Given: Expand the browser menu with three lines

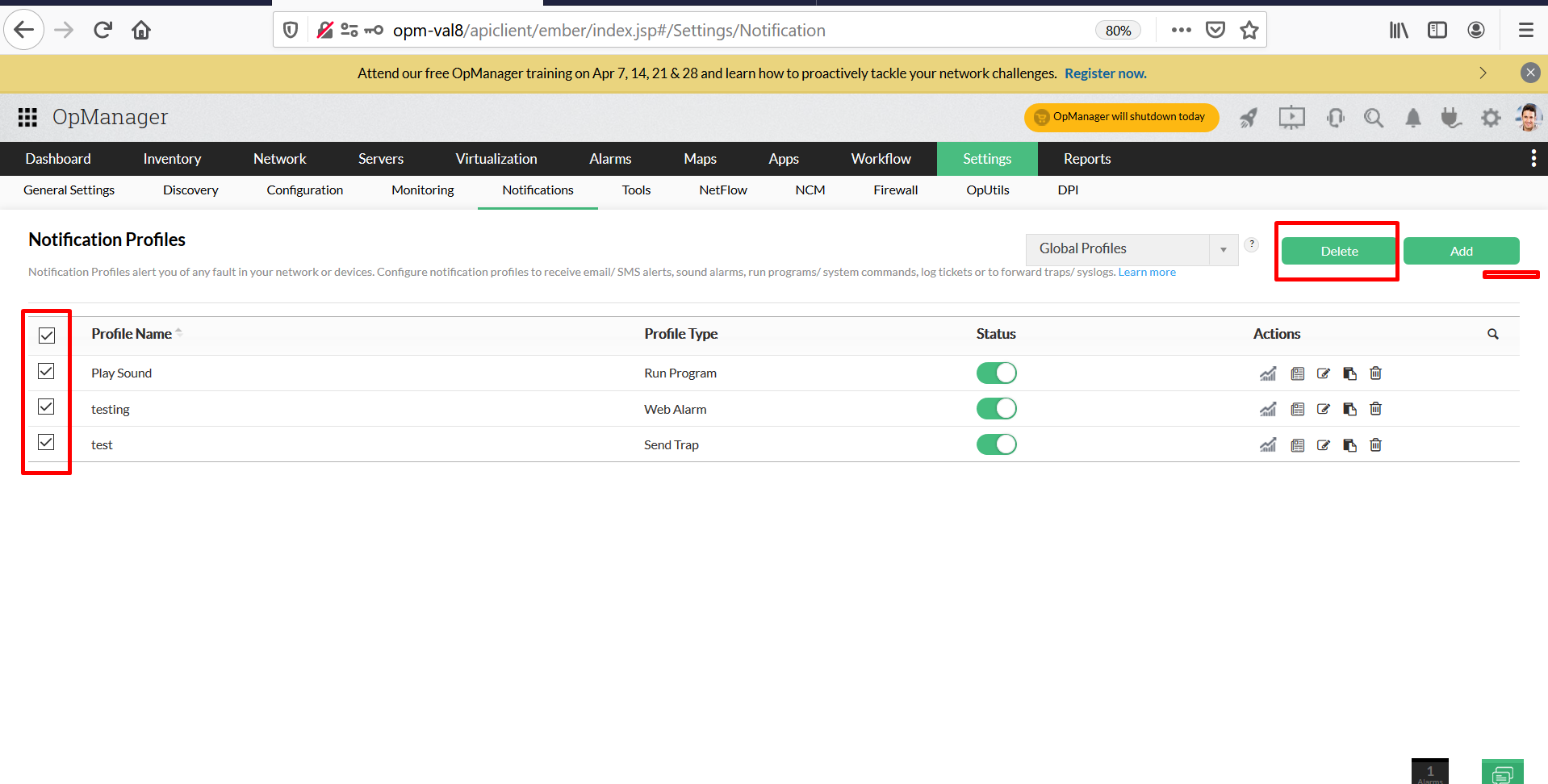Looking at the screenshot, I should tap(1525, 30).
